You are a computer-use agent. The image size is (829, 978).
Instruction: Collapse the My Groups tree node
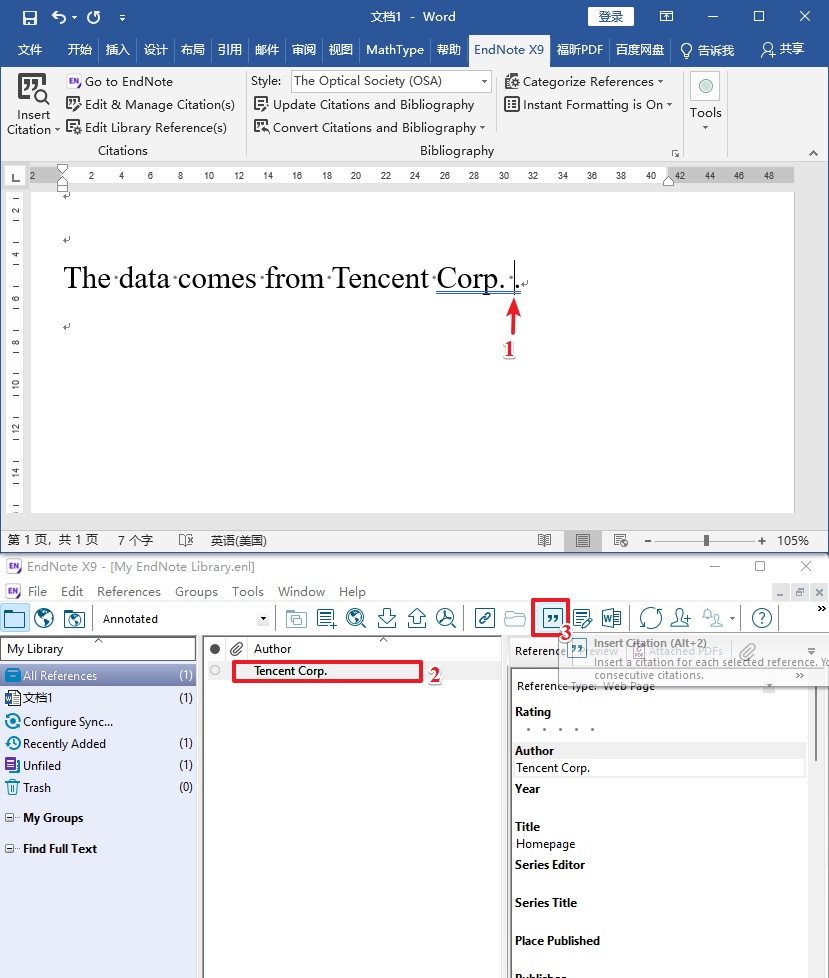coord(9,818)
